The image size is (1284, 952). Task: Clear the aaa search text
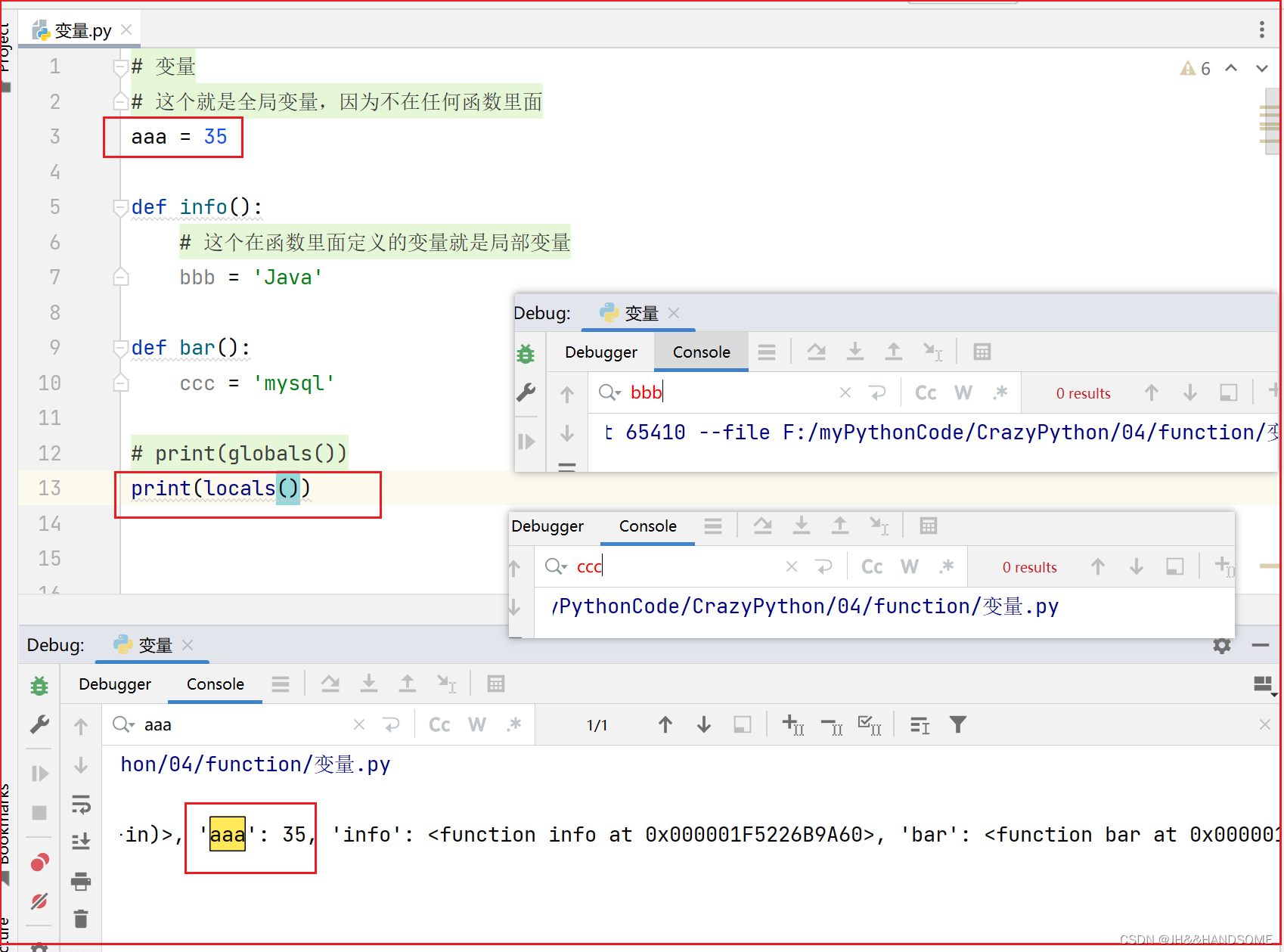click(359, 725)
